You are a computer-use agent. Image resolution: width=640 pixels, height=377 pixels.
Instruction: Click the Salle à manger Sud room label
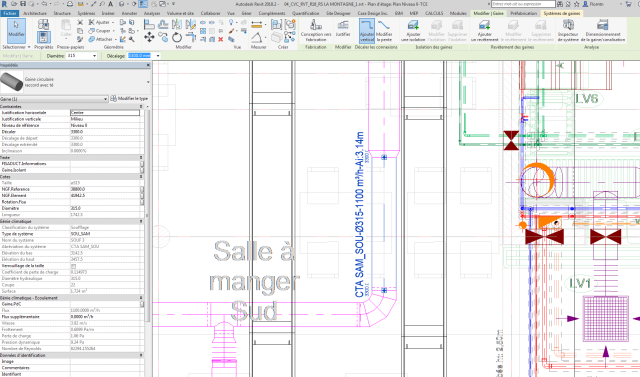tap(254, 281)
